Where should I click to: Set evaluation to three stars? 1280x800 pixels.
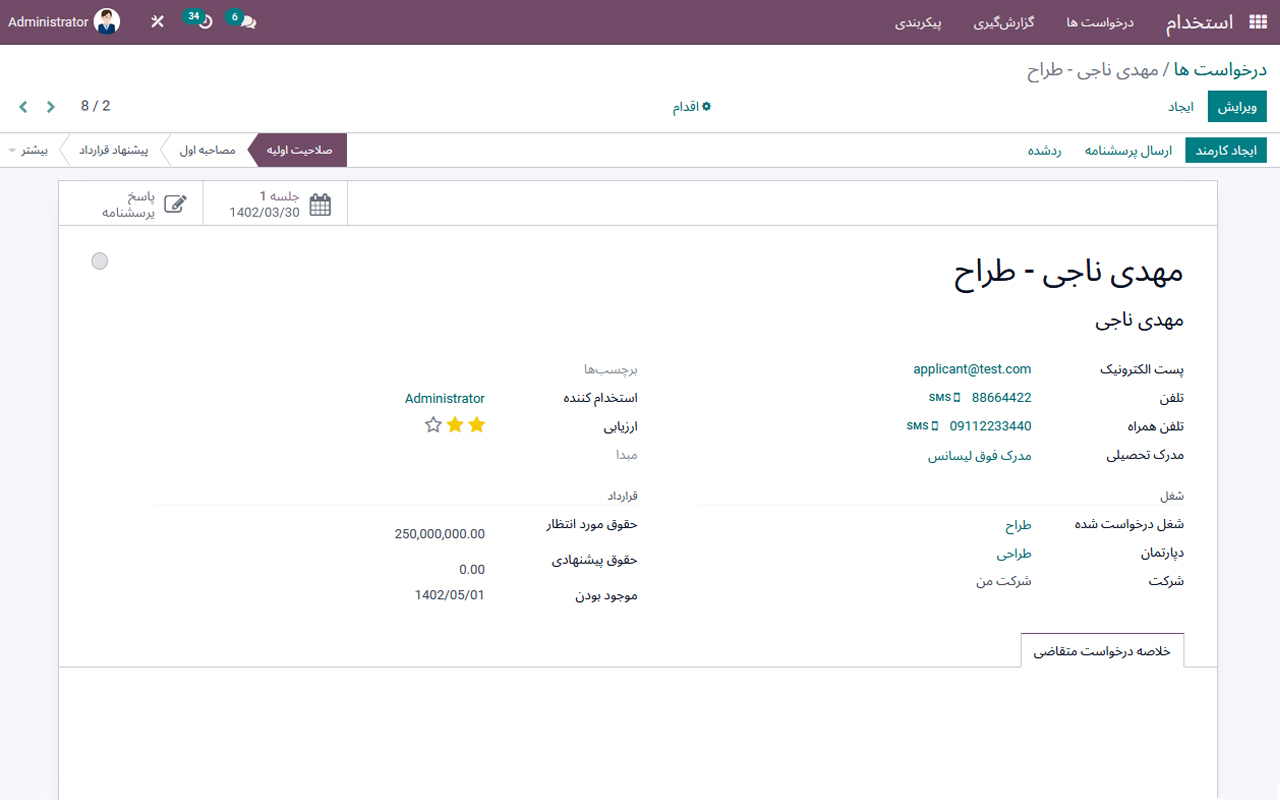pyautogui.click(x=433, y=424)
